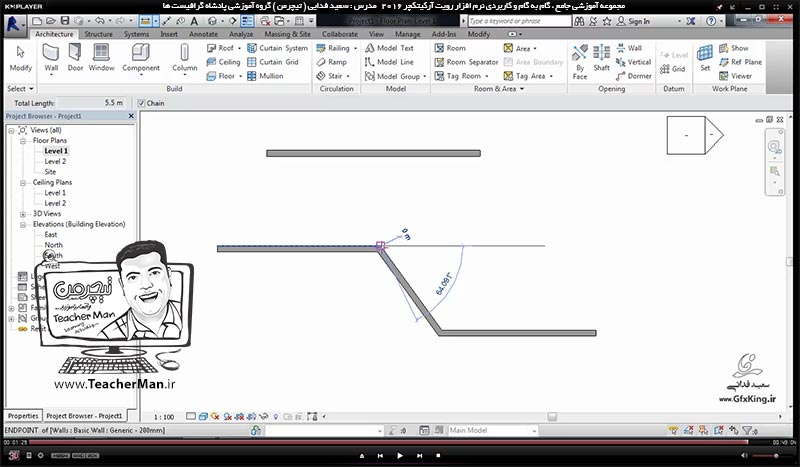Image resolution: width=800 pixels, height=467 pixels.
Task: Open Level 2 under Floor Plans
Action: point(55,161)
